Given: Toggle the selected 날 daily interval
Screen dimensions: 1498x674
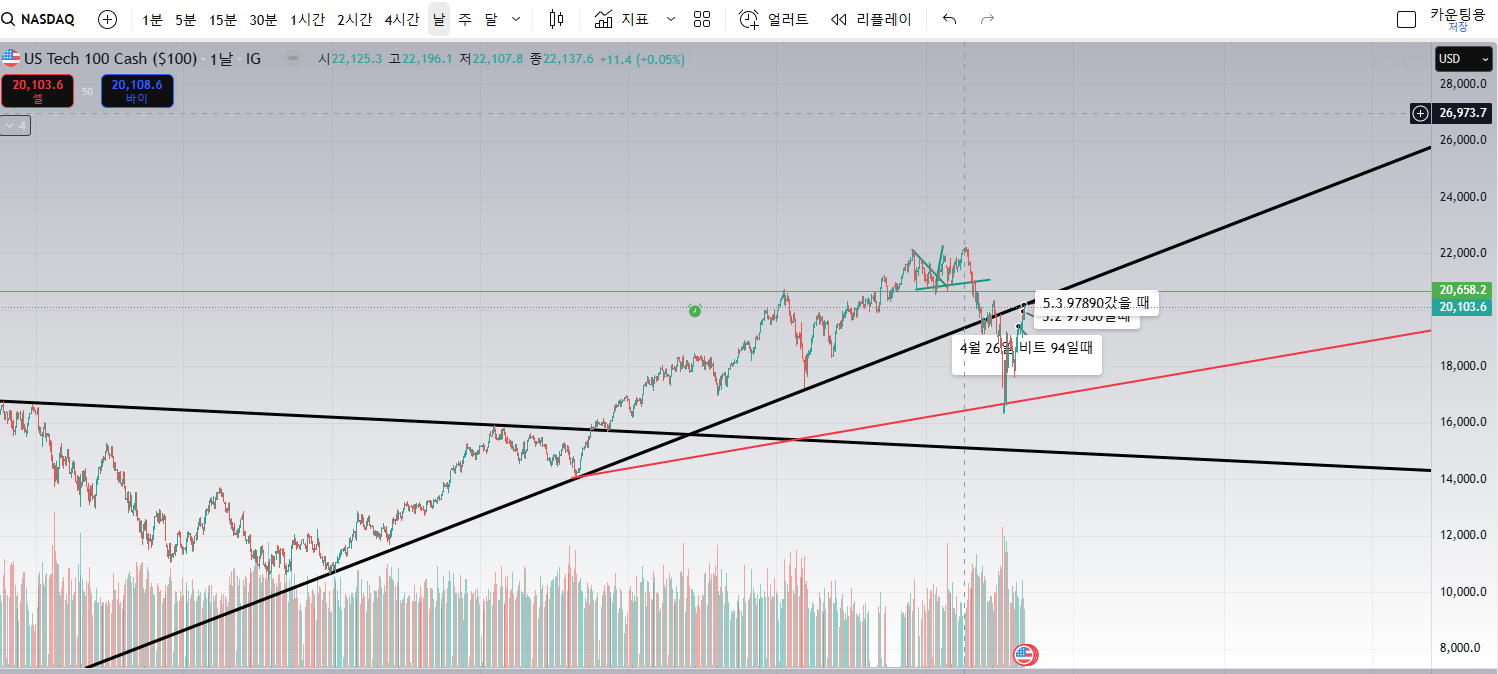Looking at the screenshot, I should (x=439, y=19).
